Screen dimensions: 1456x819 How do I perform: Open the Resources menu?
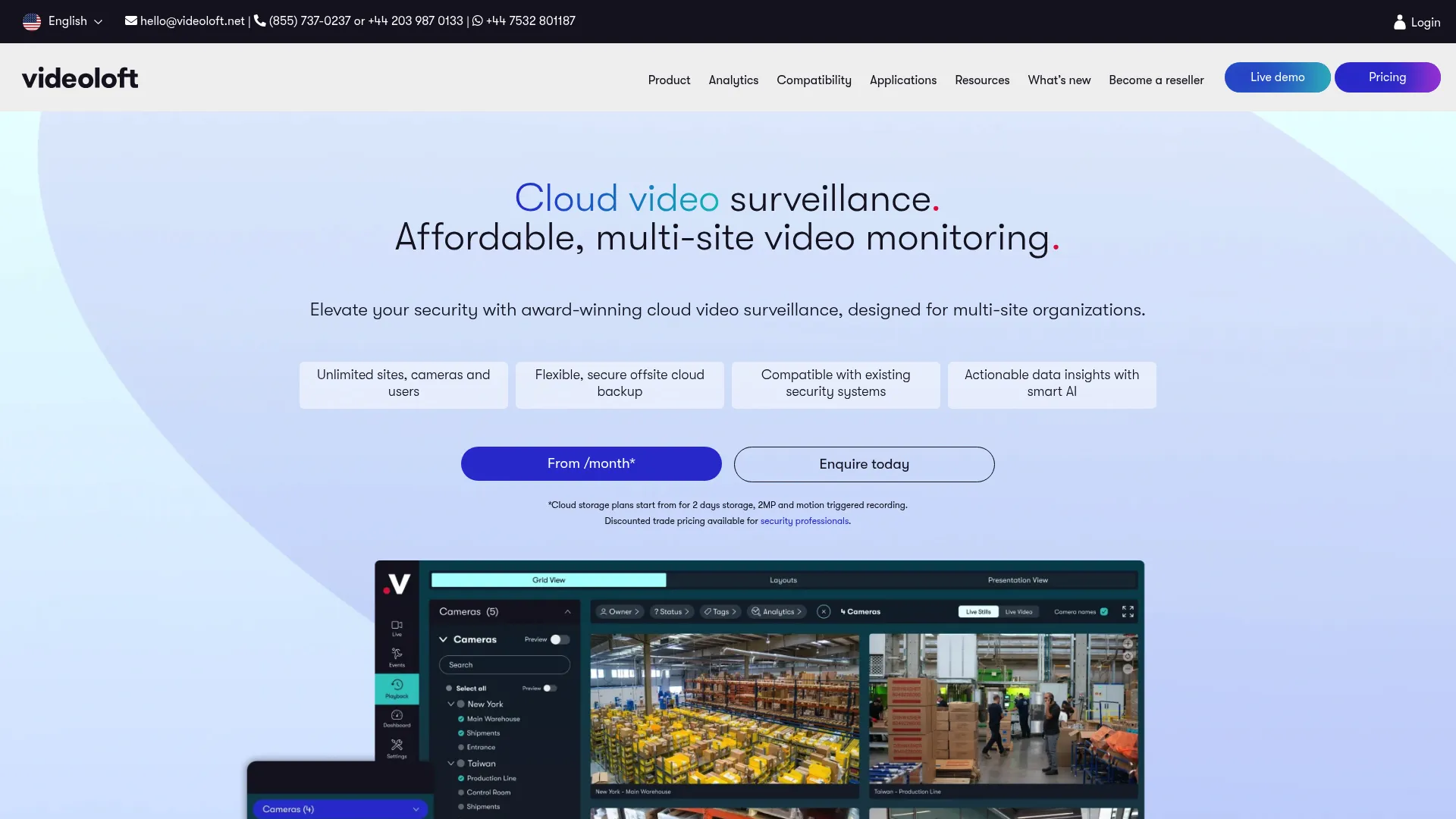[x=982, y=80]
